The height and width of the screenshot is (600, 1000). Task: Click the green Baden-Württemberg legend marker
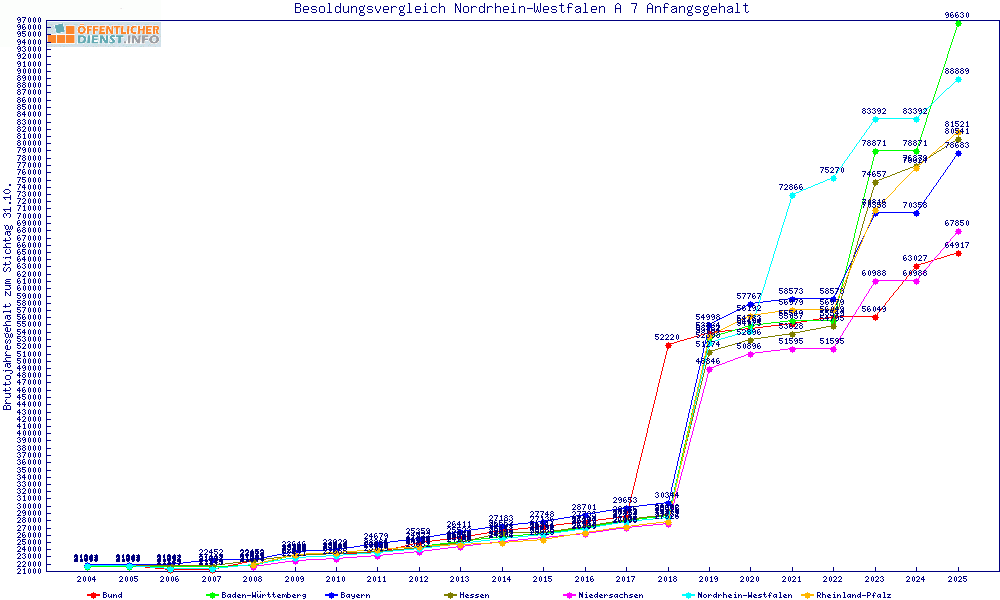tap(211, 595)
